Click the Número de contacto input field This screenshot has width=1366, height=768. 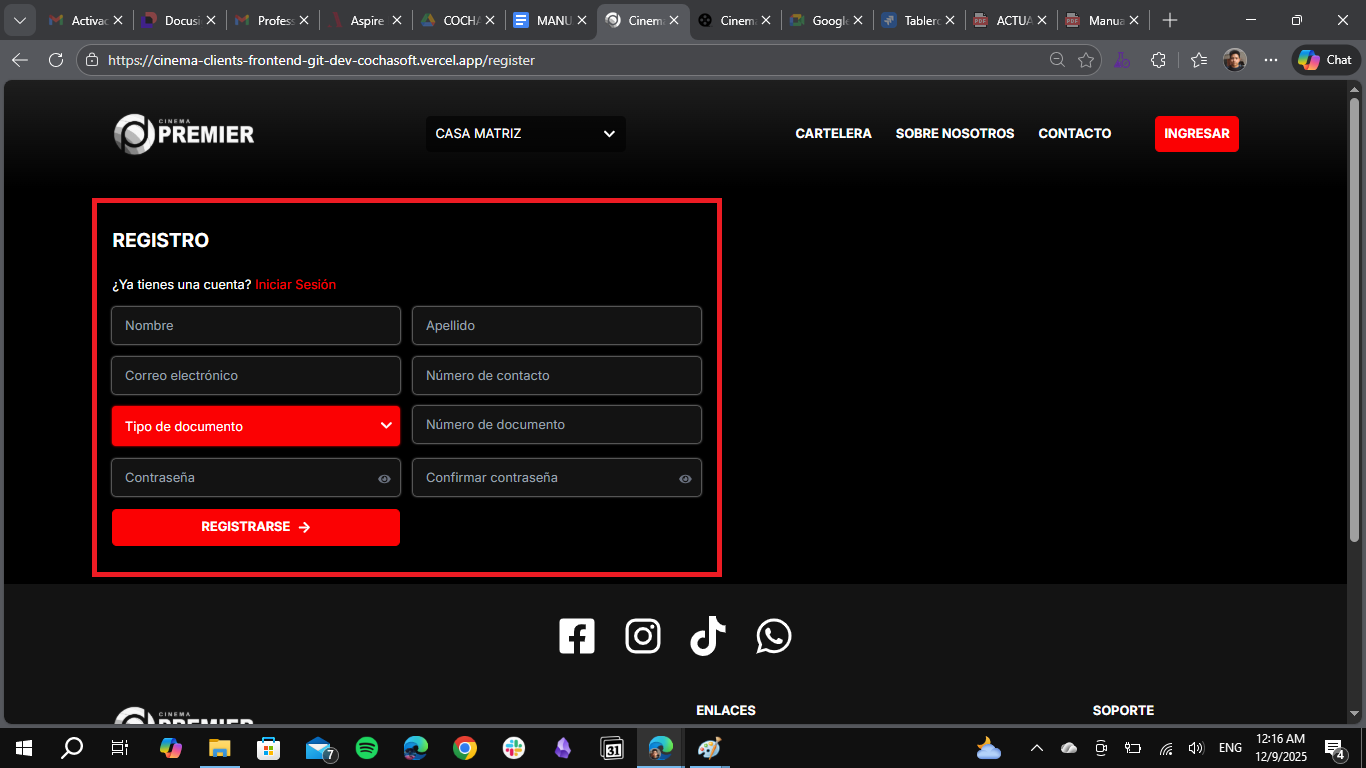tap(556, 375)
